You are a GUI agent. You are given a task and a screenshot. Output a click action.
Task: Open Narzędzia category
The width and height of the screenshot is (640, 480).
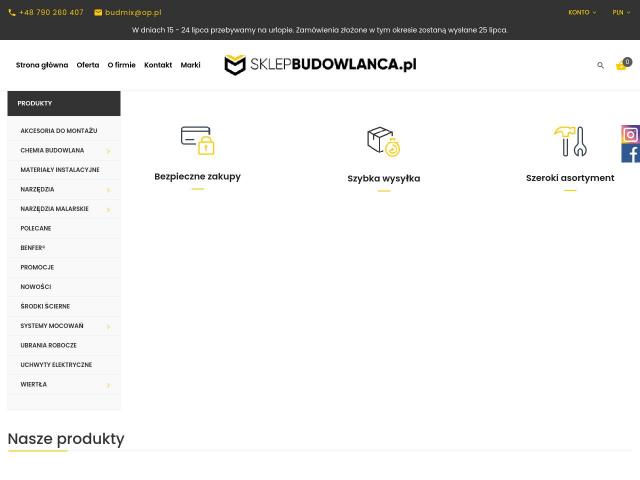[x=37, y=189]
